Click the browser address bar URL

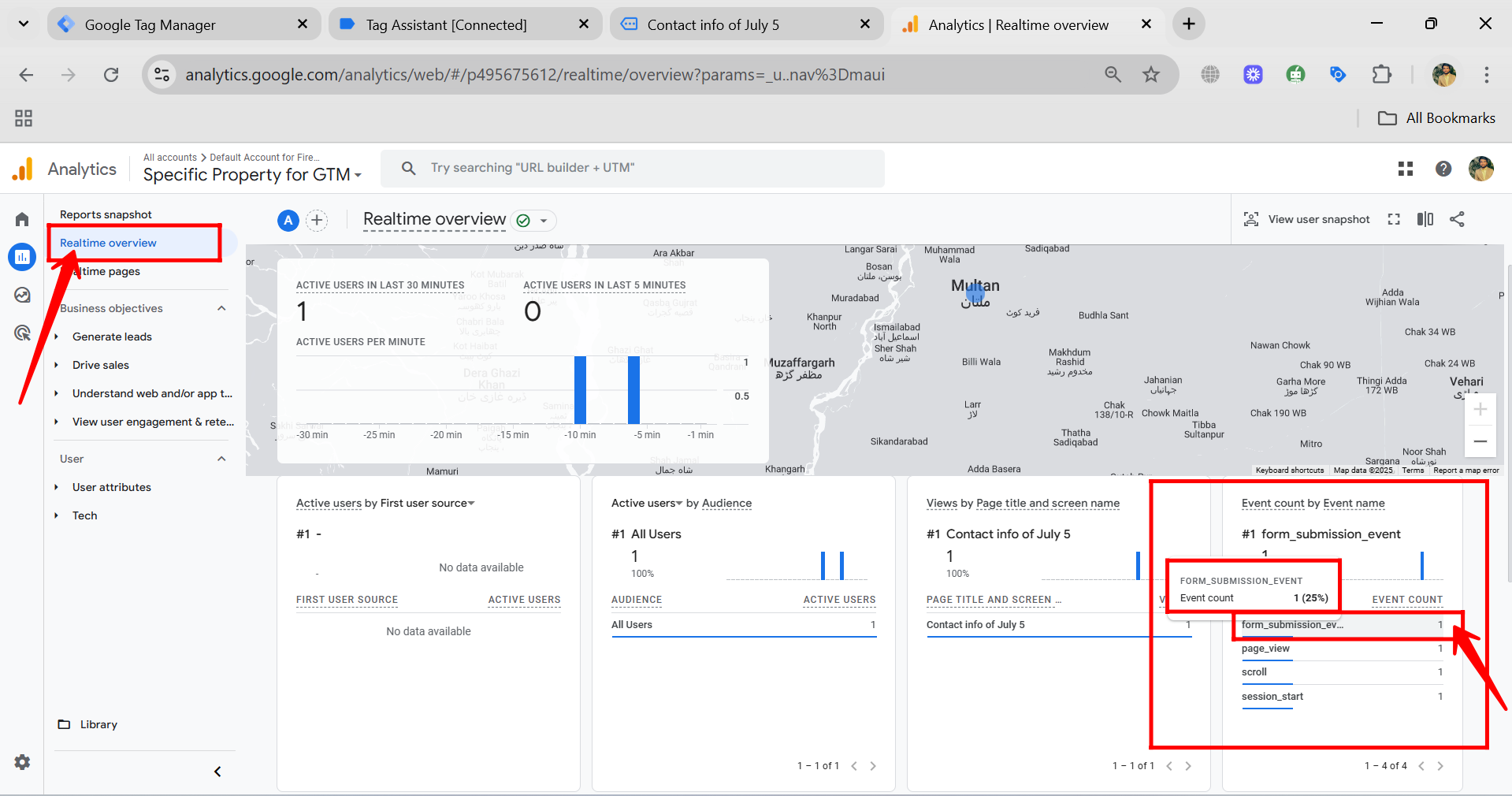pyautogui.click(x=535, y=75)
